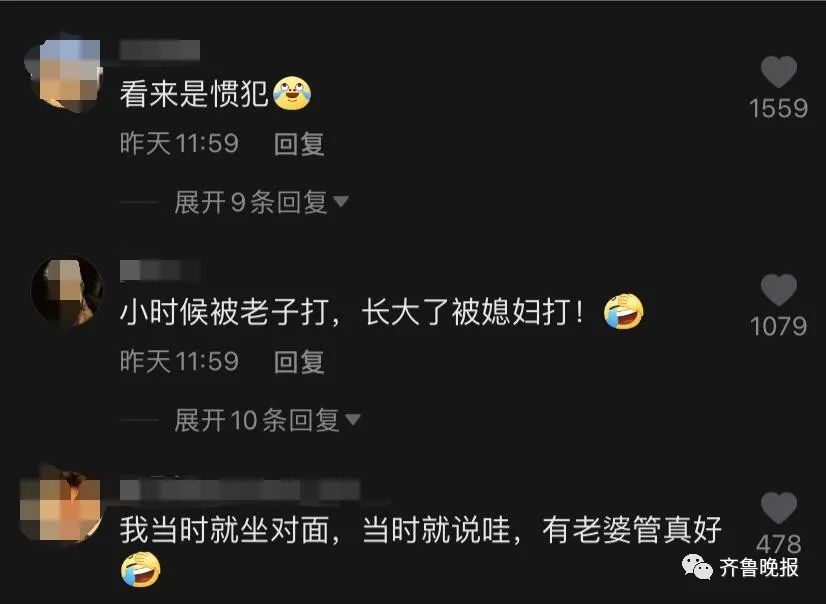The image size is (826, 604).
Task: Click the laughing emoji below third comment
Action: [x=141, y=570]
